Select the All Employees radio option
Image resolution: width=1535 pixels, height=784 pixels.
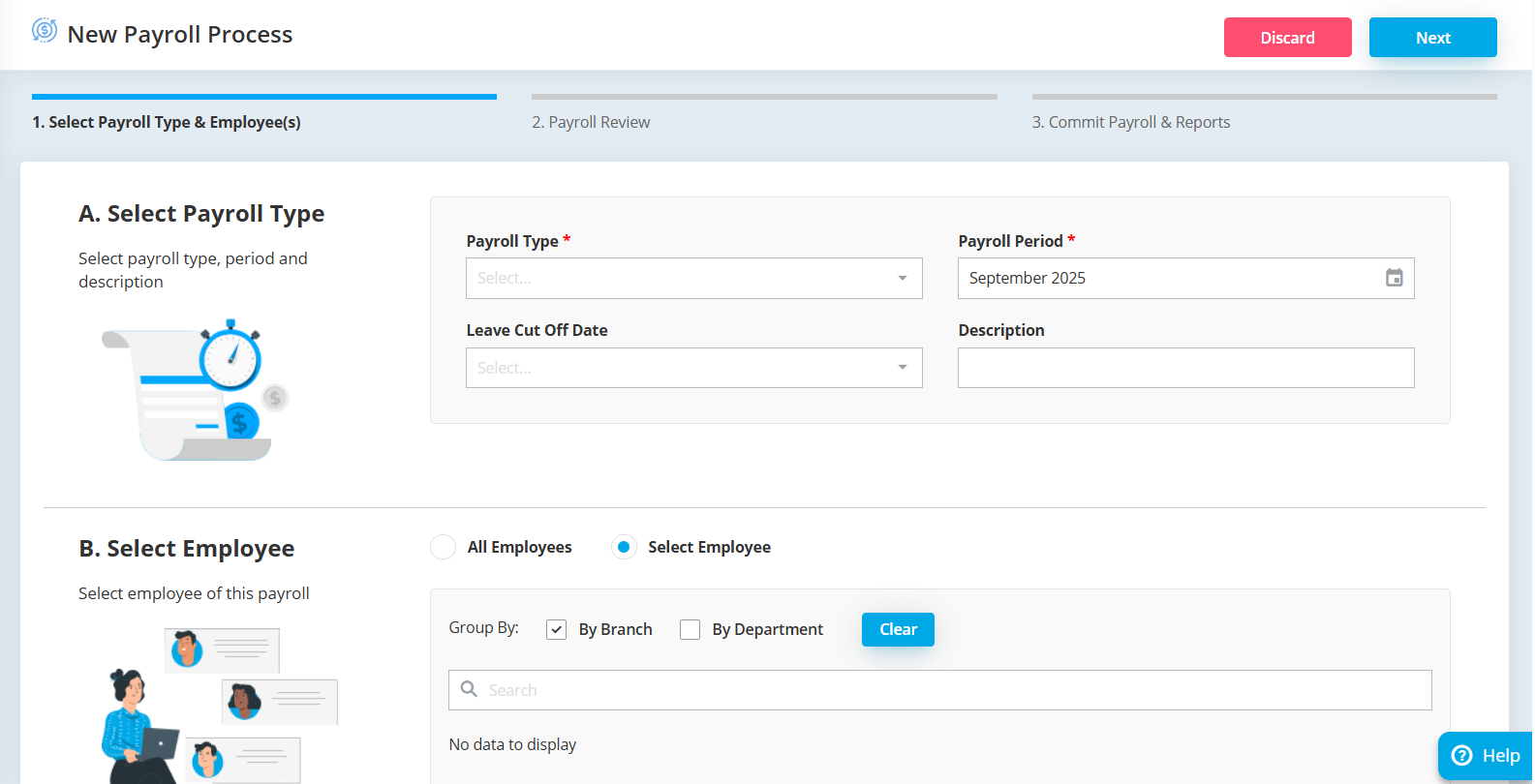[x=444, y=547]
